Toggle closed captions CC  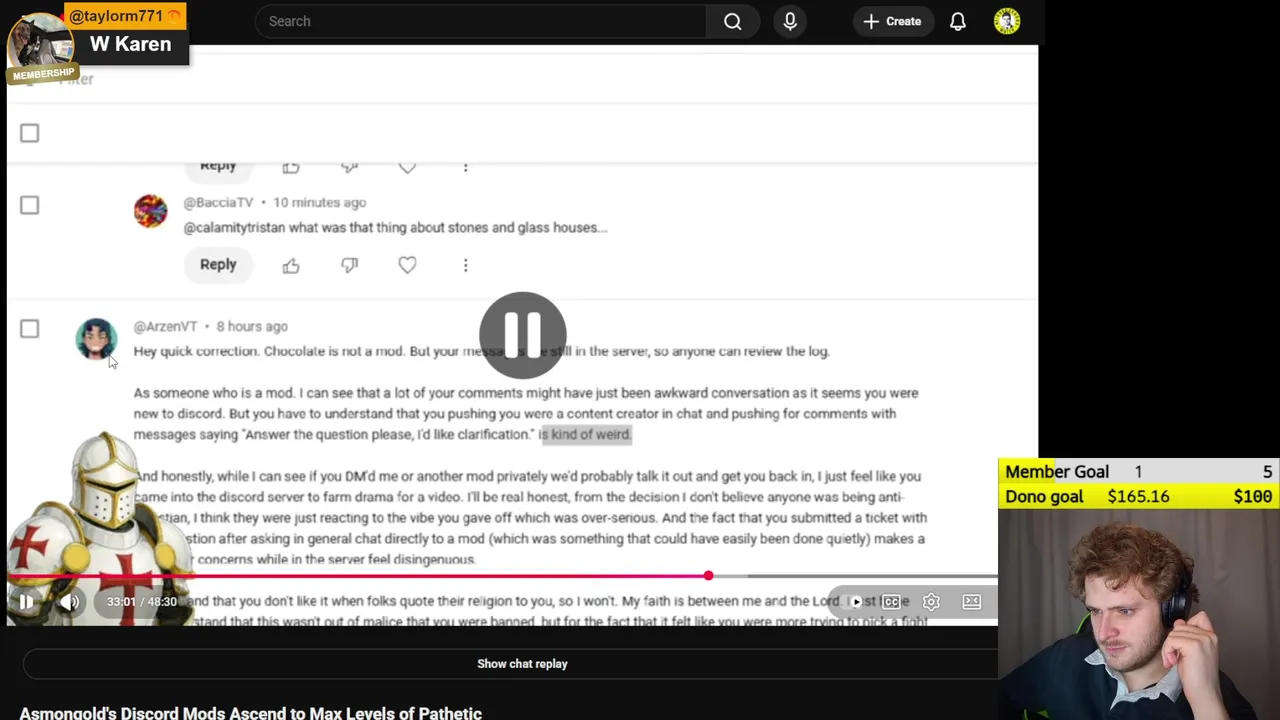(890, 602)
